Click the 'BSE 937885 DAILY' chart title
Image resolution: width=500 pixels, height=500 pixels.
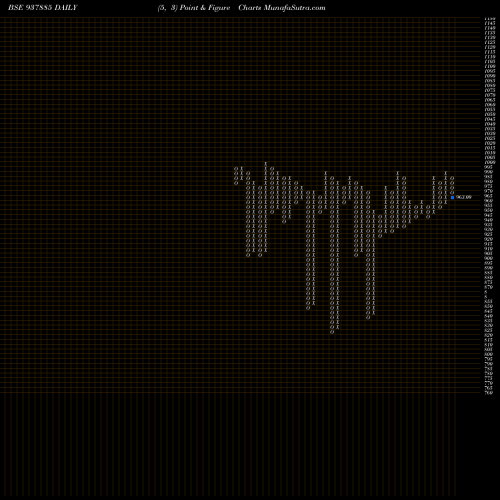click(43, 8)
